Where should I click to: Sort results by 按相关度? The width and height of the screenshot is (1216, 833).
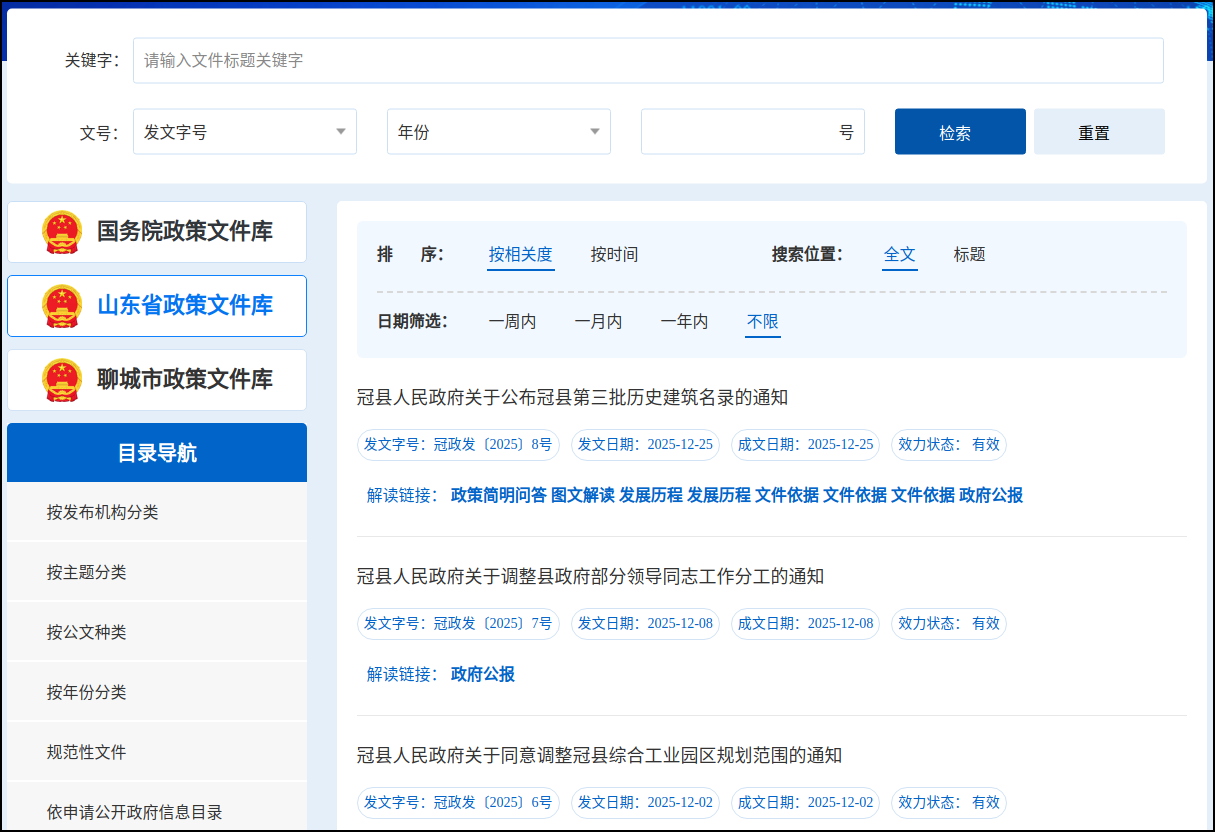[521, 255]
